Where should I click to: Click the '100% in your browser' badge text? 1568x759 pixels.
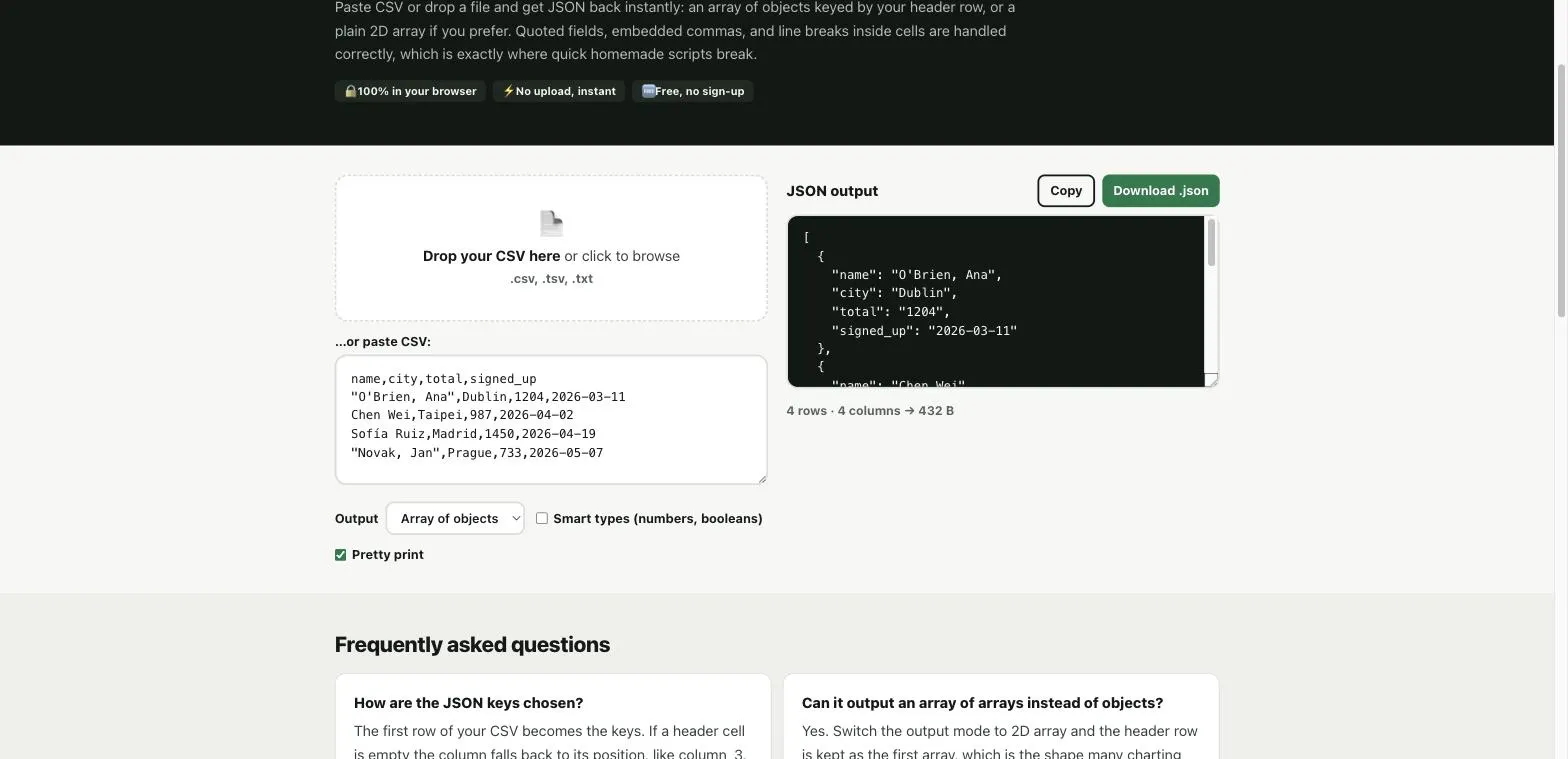click(417, 91)
